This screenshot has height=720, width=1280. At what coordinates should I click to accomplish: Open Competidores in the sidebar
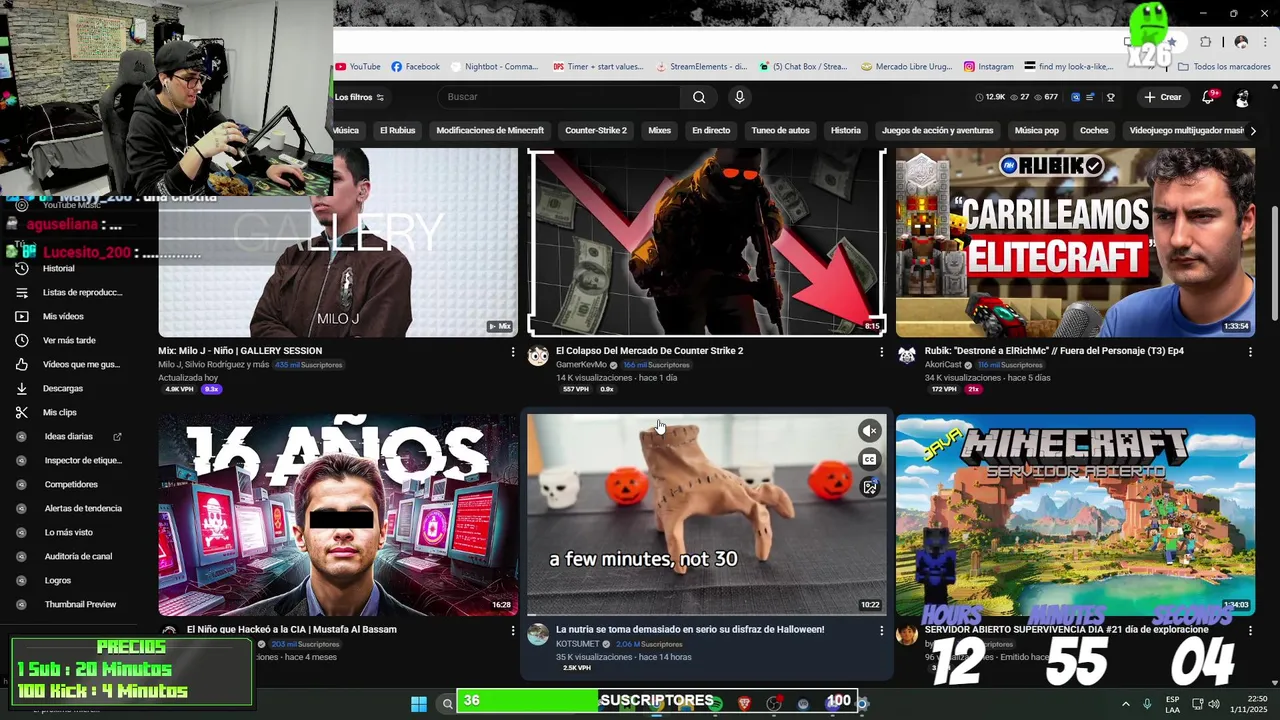click(x=71, y=484)
